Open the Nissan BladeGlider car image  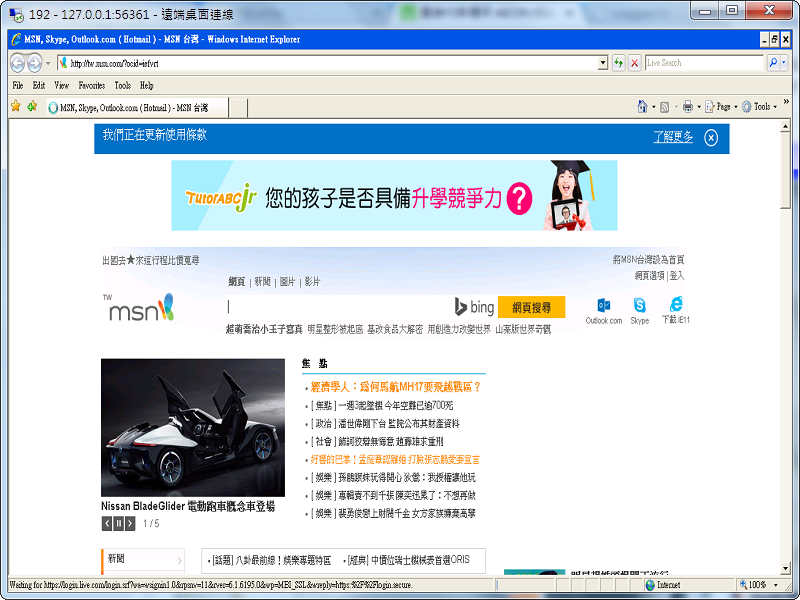(193, 428)
